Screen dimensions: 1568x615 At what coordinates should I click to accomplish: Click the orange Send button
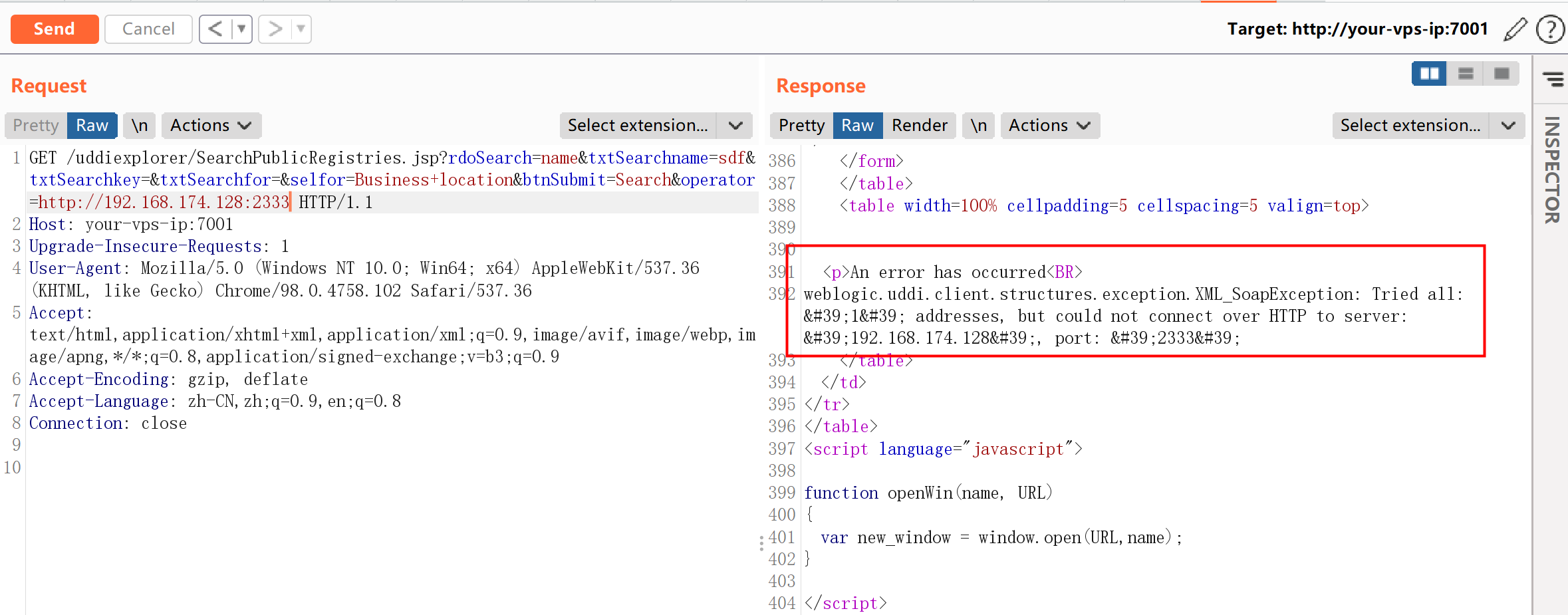[55, 29]
